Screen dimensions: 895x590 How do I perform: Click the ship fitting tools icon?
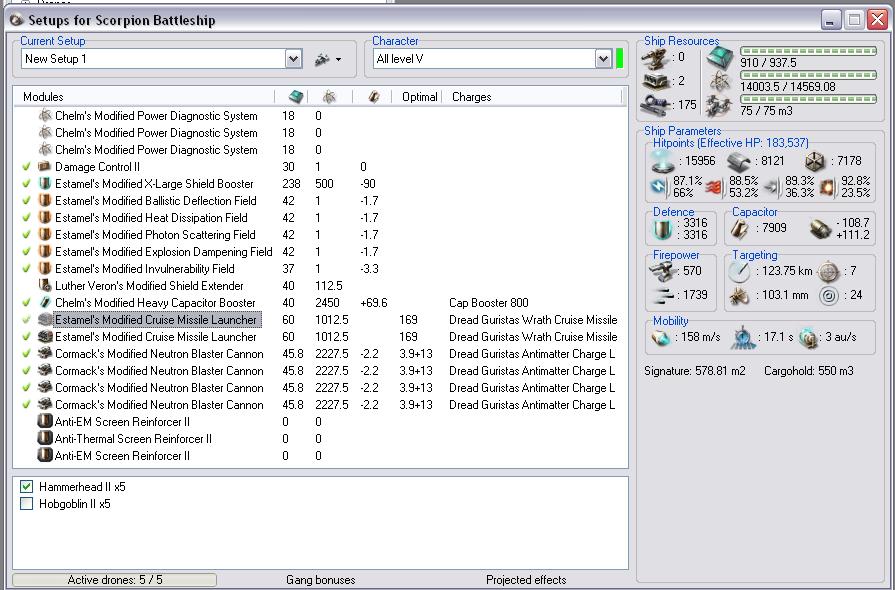pos(322,59)
